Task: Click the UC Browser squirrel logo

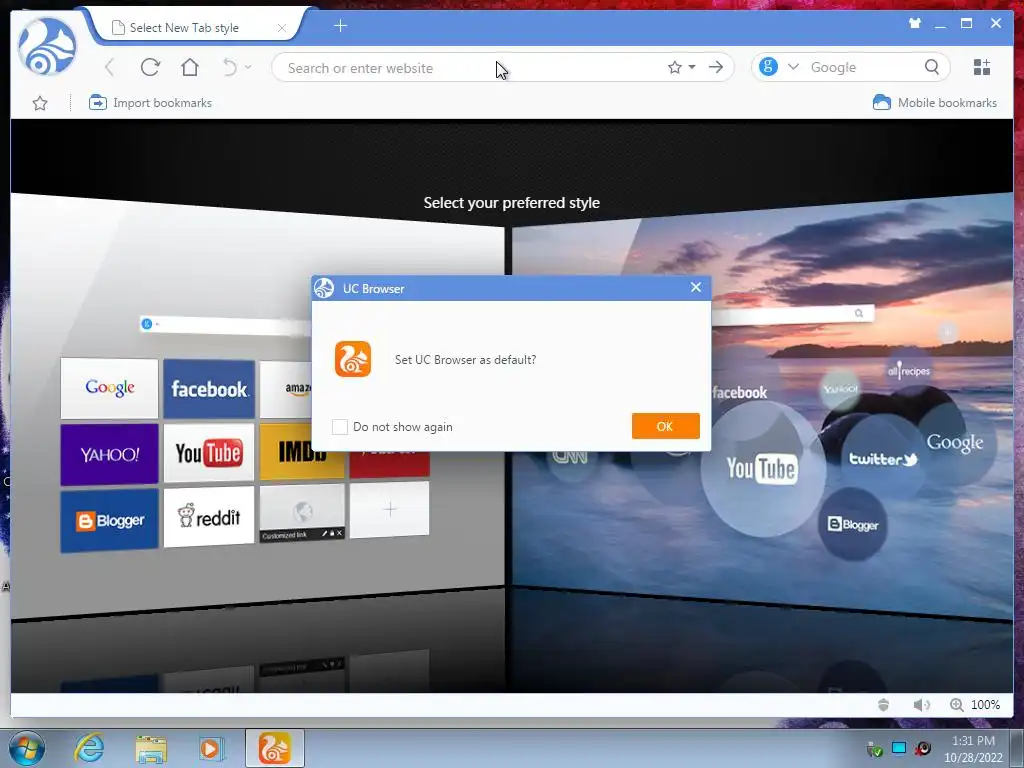Action: [47, 47]
